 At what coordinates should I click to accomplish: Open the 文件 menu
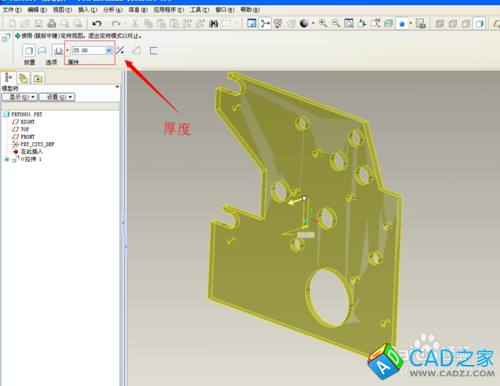pos(12,10)
